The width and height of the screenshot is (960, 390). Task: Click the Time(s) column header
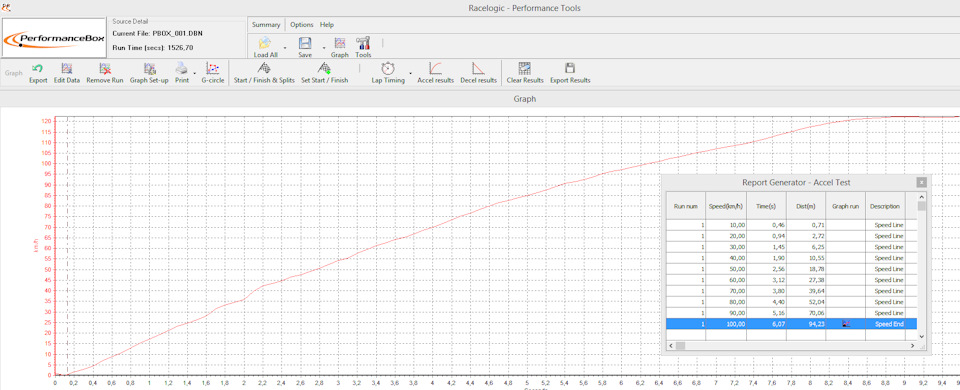(766, 206)
